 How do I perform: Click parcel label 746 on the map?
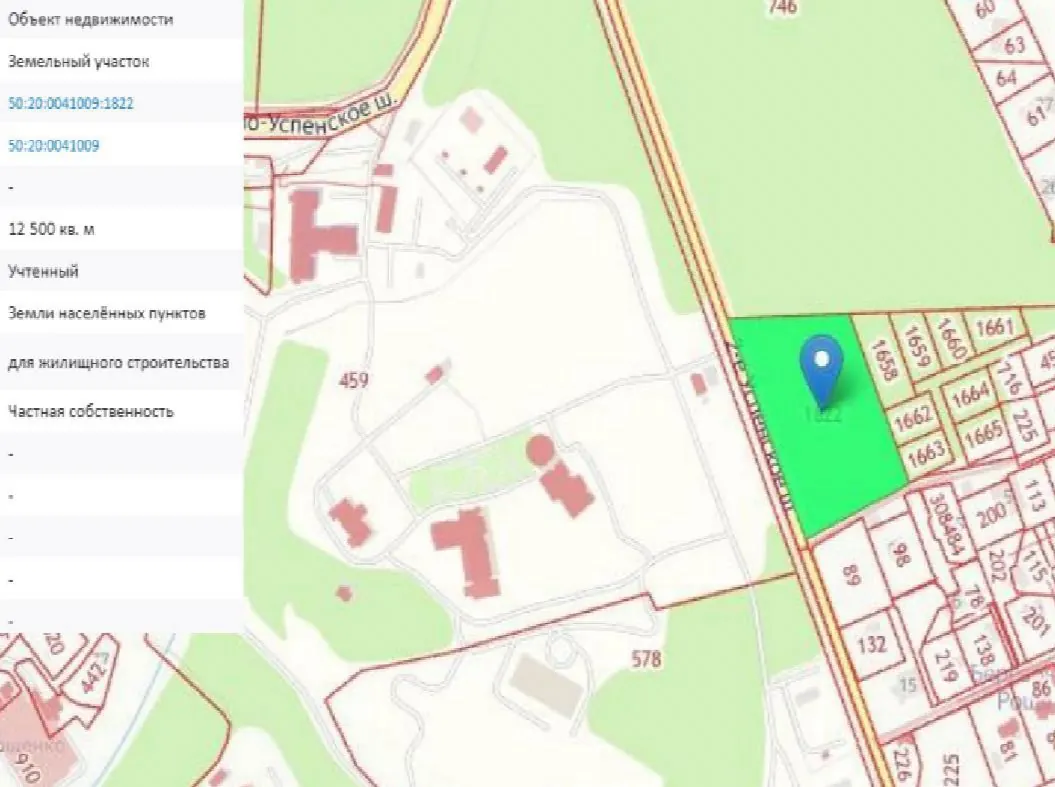(782, 7)
